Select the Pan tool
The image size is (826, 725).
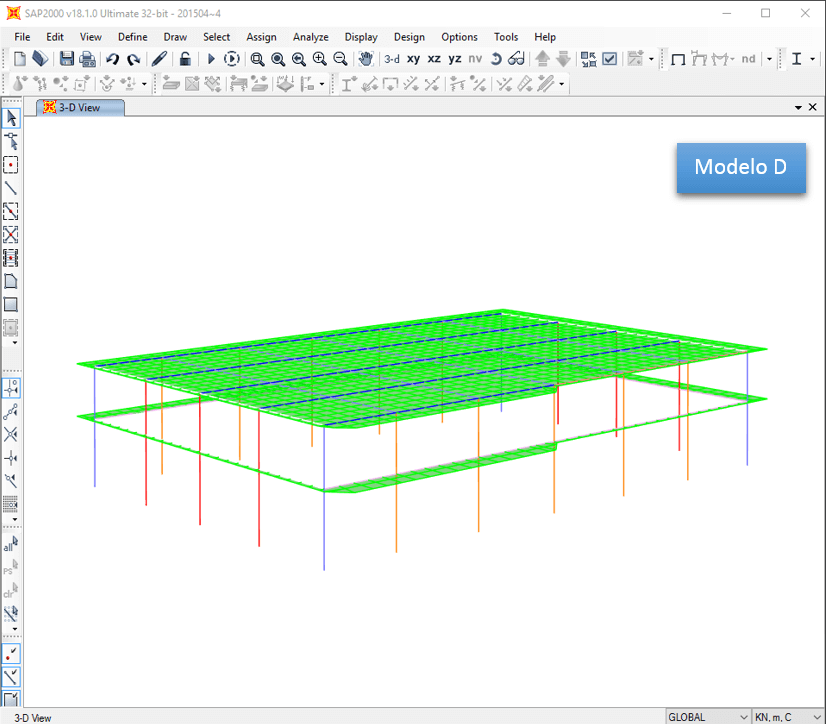pos(366,58)
